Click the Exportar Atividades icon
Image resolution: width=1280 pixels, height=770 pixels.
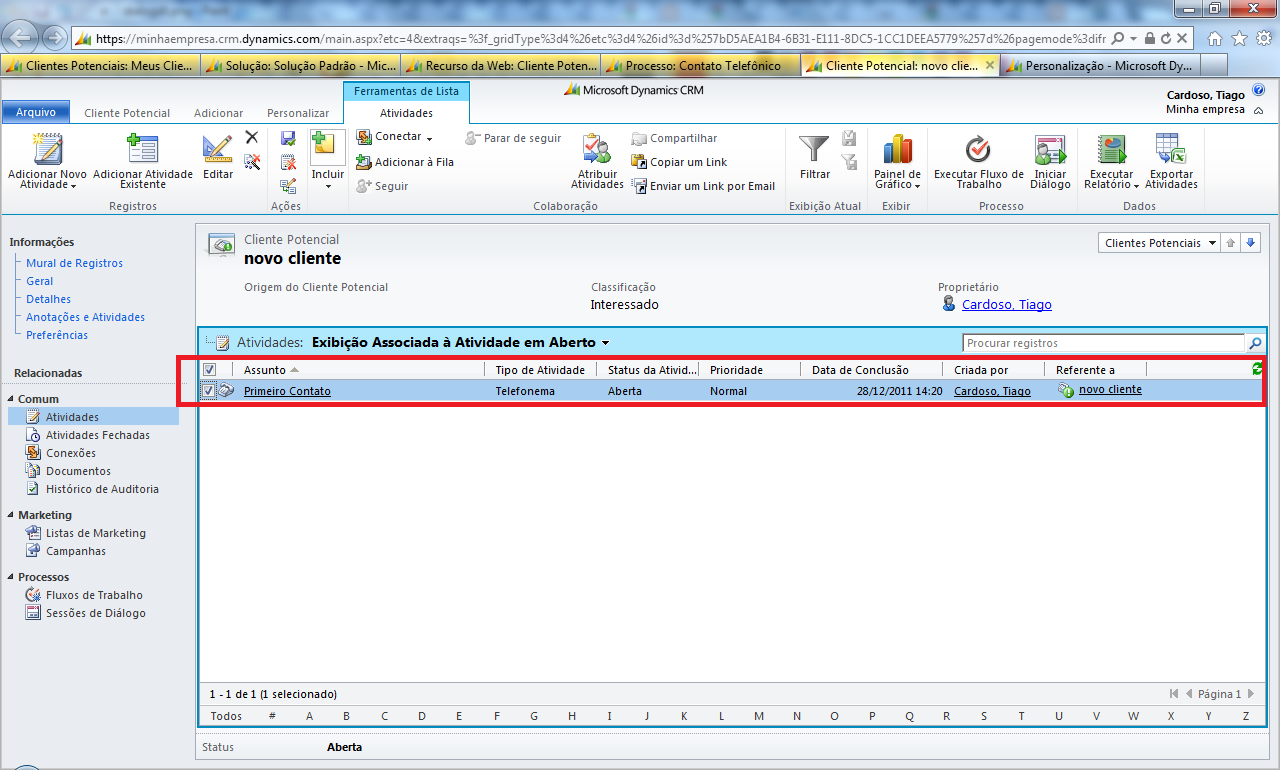pyautogui.click(x=1171, y=150)
